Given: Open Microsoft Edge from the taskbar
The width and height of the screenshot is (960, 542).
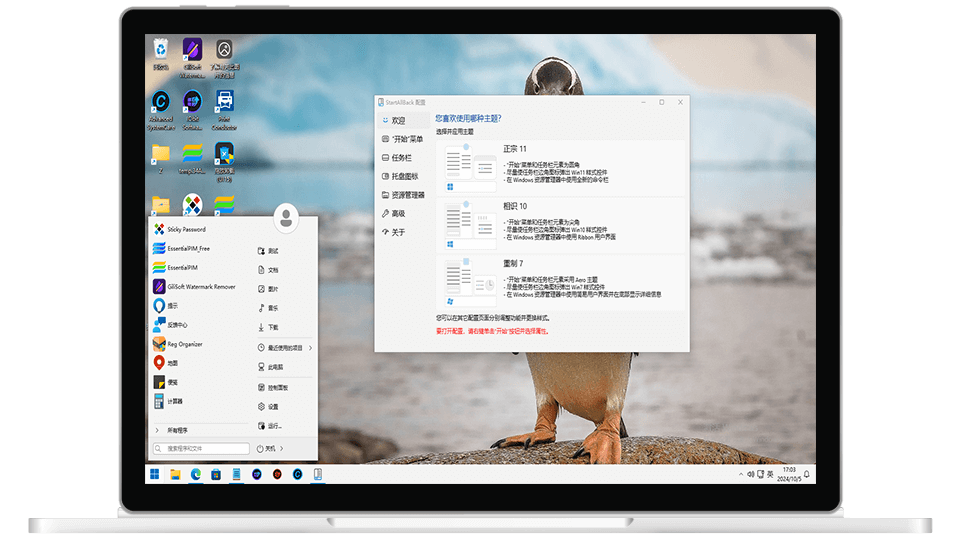Looking at the screenshot, I should 196,473.
